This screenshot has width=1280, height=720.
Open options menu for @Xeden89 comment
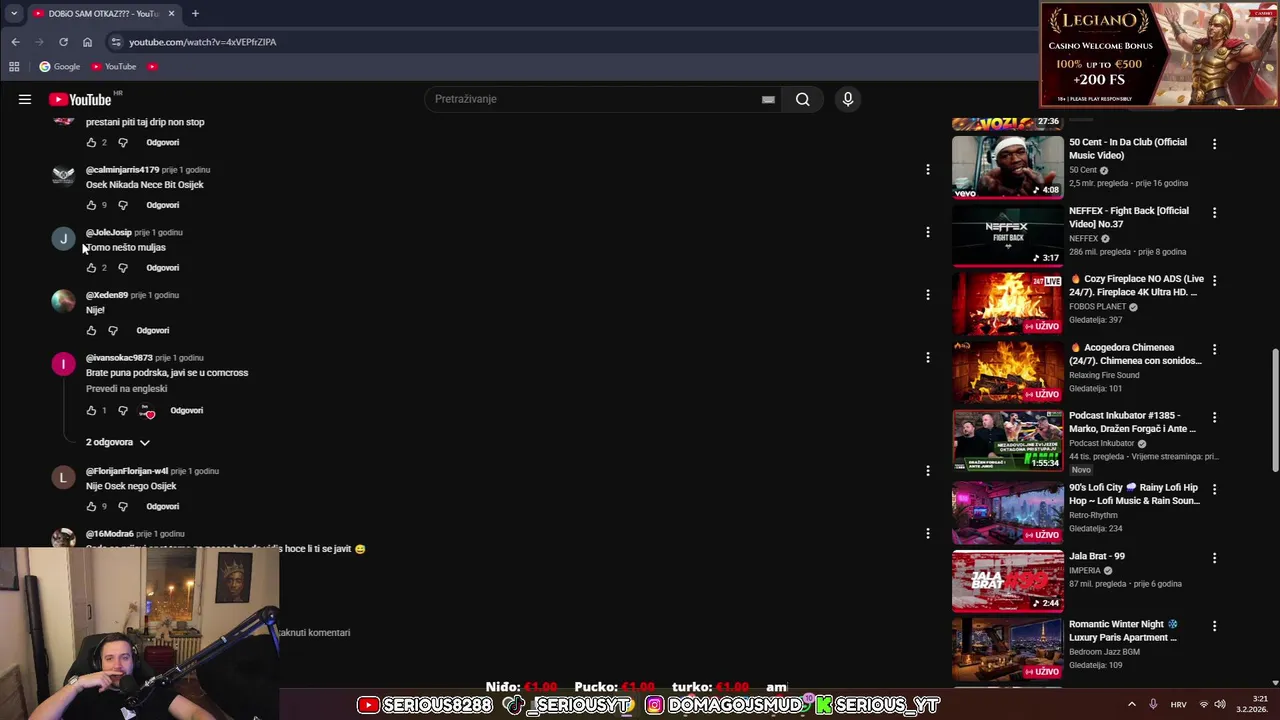coord(927,295)
